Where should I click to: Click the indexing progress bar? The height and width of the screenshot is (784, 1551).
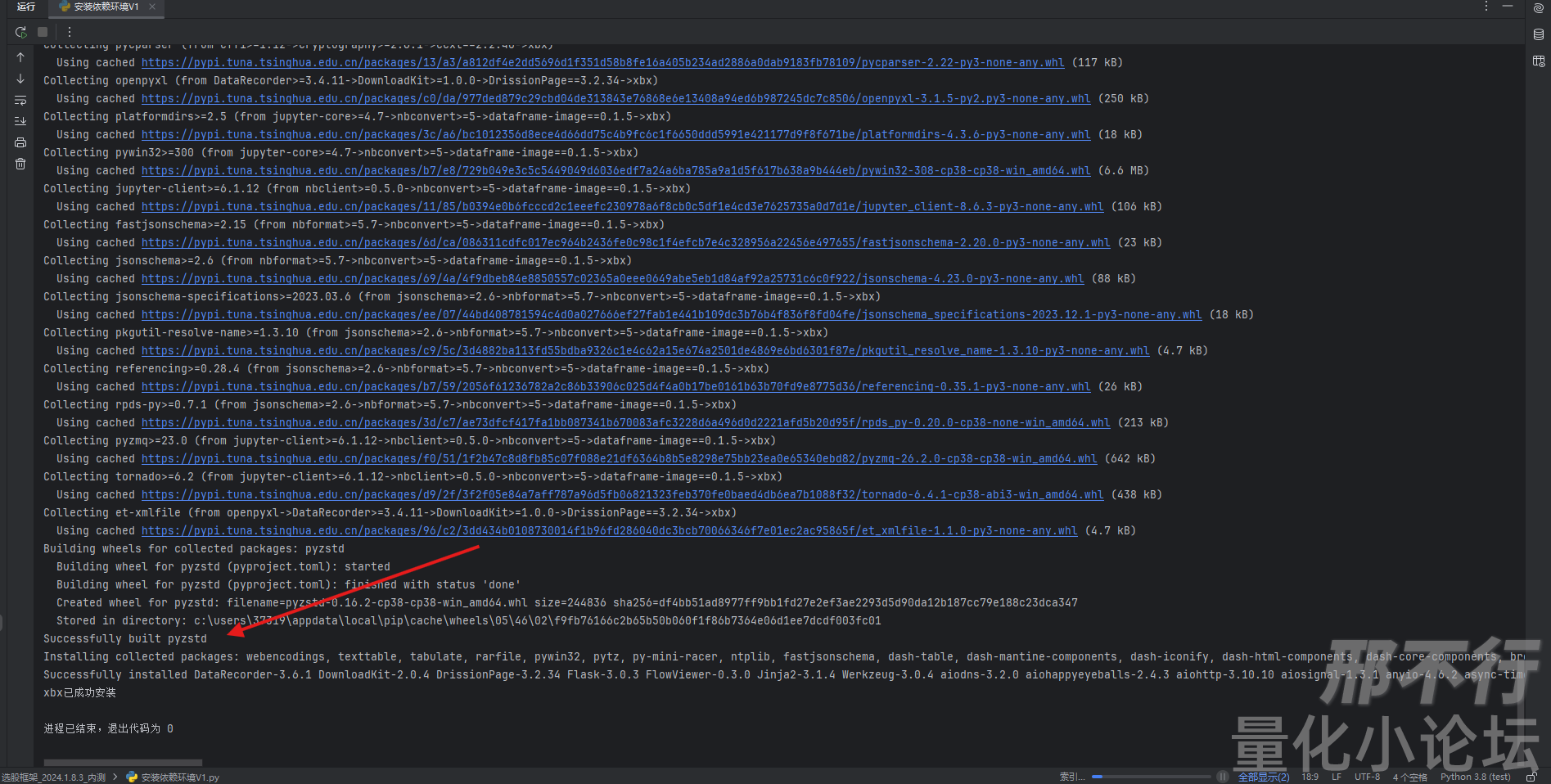pyautogui.click(x=1151, y=777)
